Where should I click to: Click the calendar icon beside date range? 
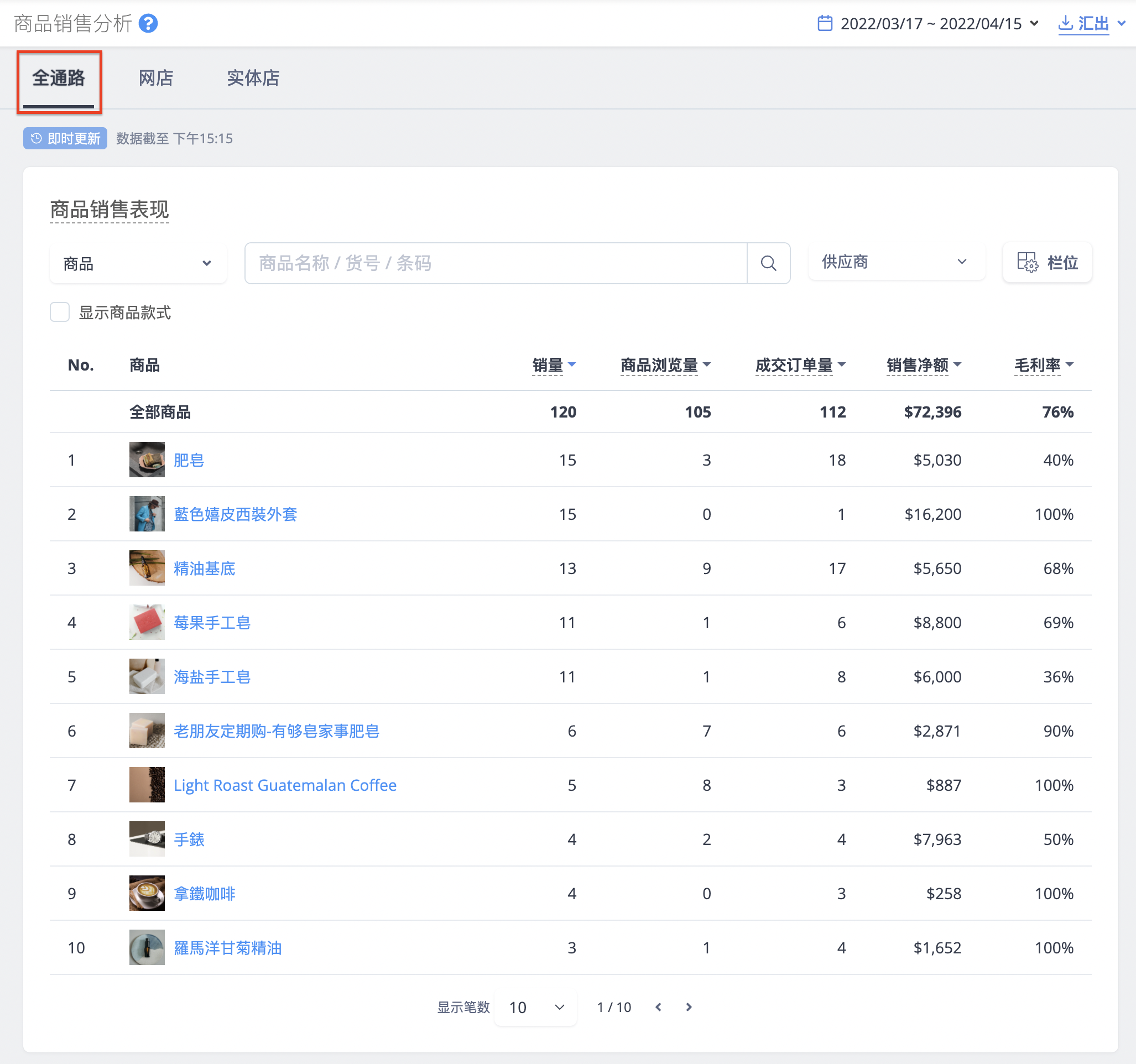pos(825,23)
